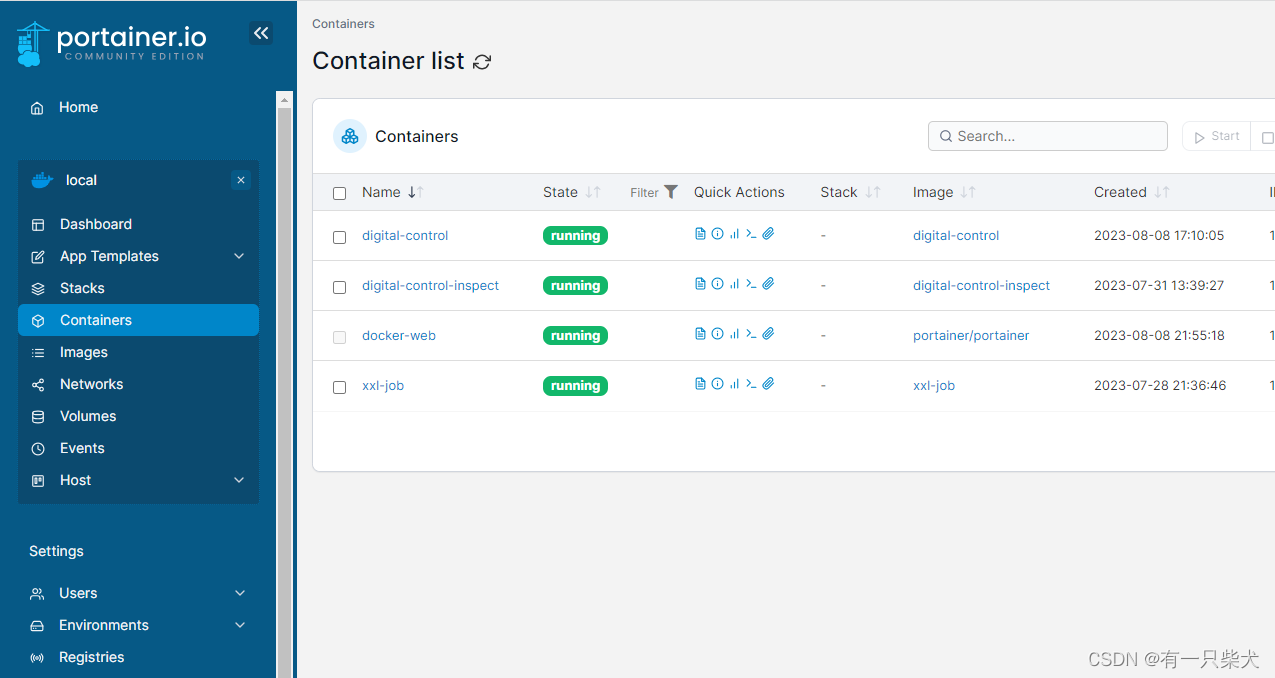
Task: Open the State column filter icon
Action: coord(670,192)
